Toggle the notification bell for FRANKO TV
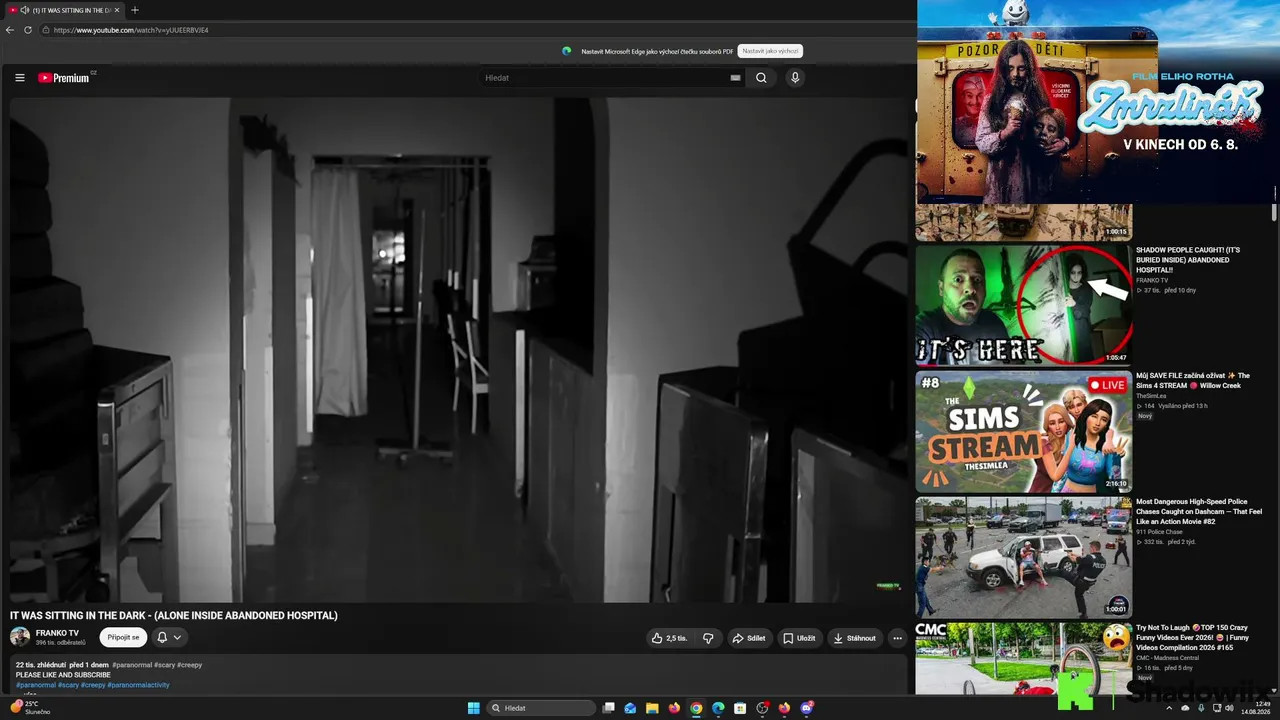1280x720 pixels. pos(162,637)
